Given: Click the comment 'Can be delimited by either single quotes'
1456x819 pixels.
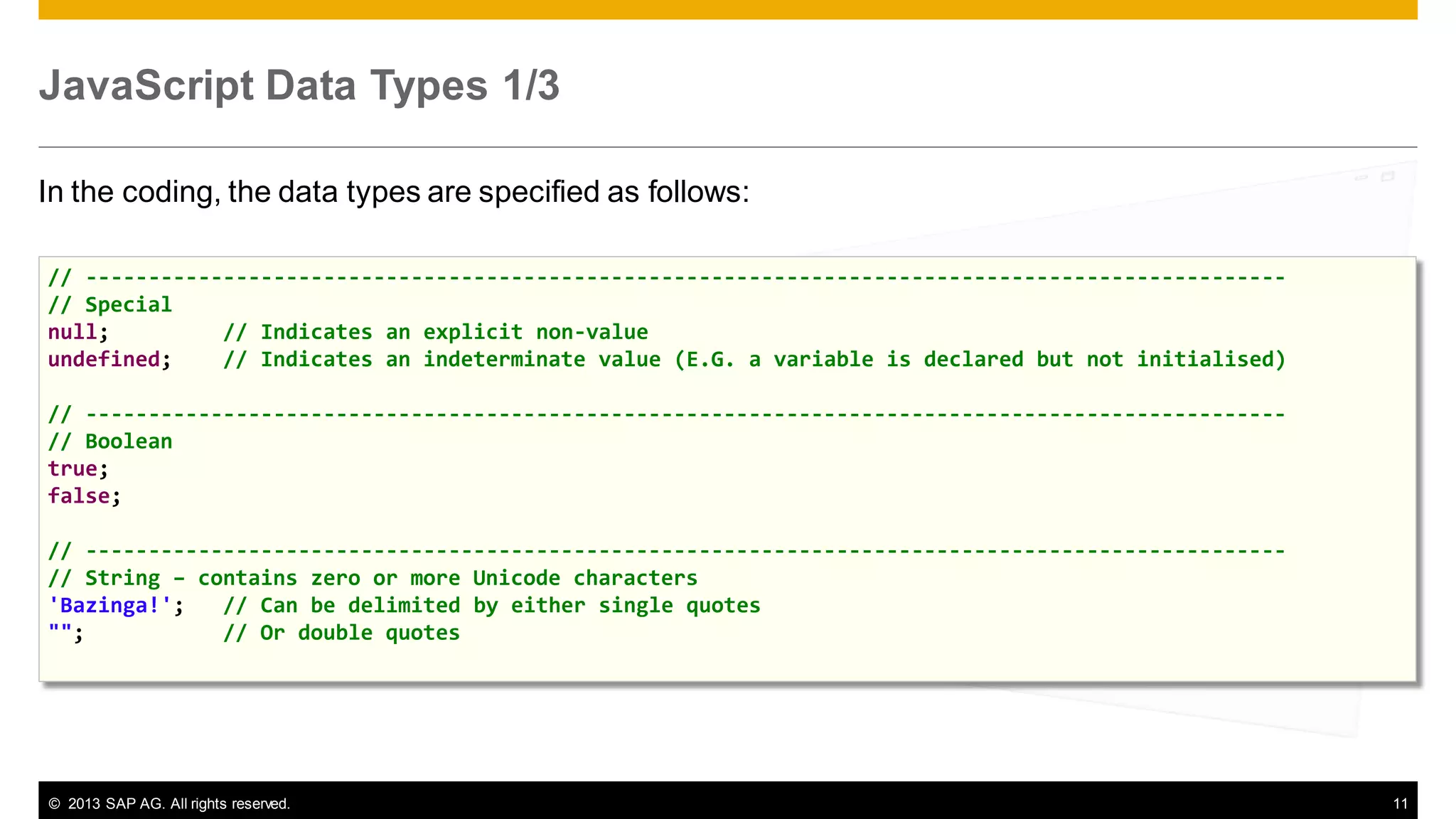Looking at the screenshot, I should click(x=492, y=605).
